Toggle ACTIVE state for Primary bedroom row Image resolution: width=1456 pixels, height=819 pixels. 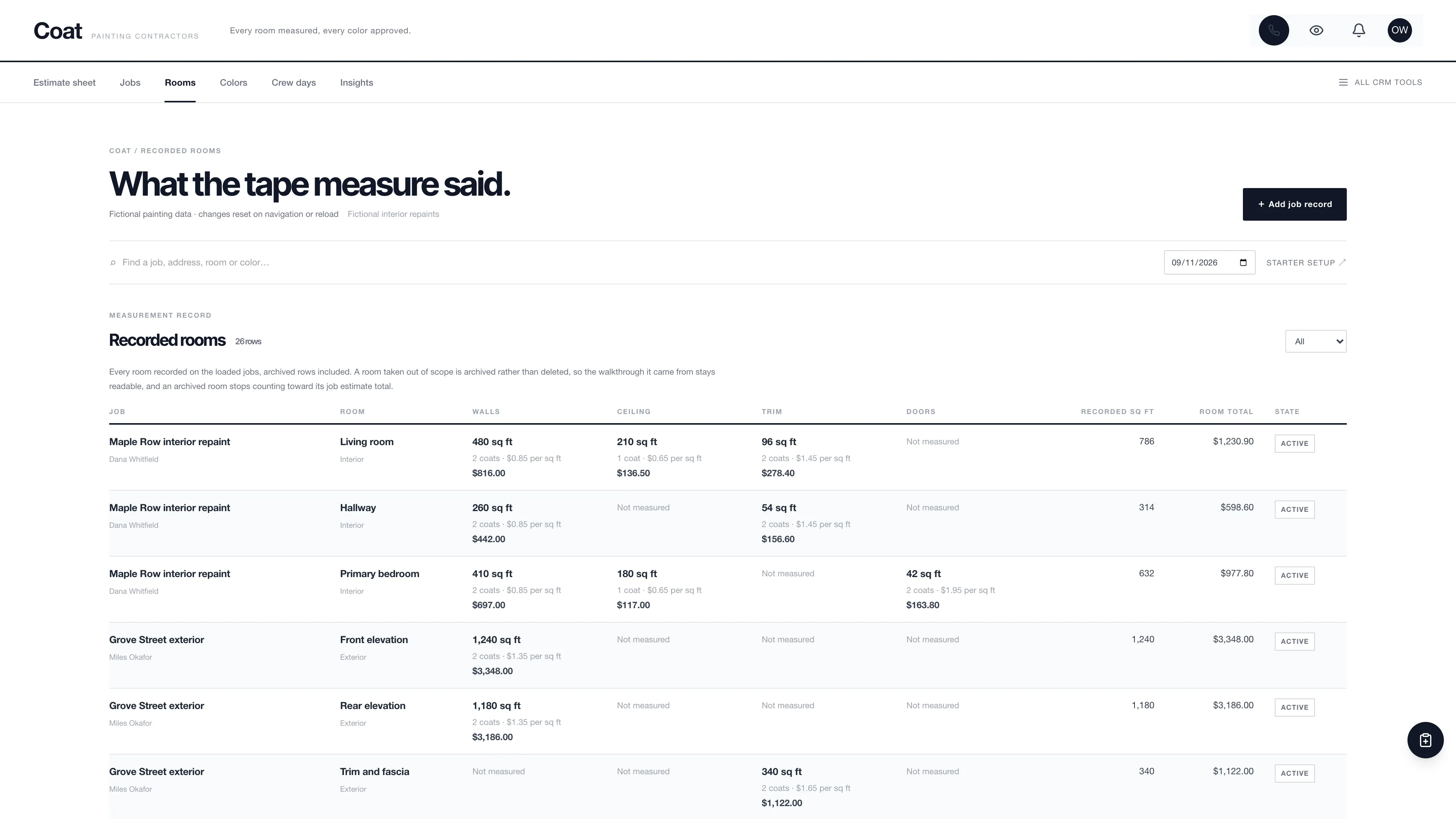1294,576
